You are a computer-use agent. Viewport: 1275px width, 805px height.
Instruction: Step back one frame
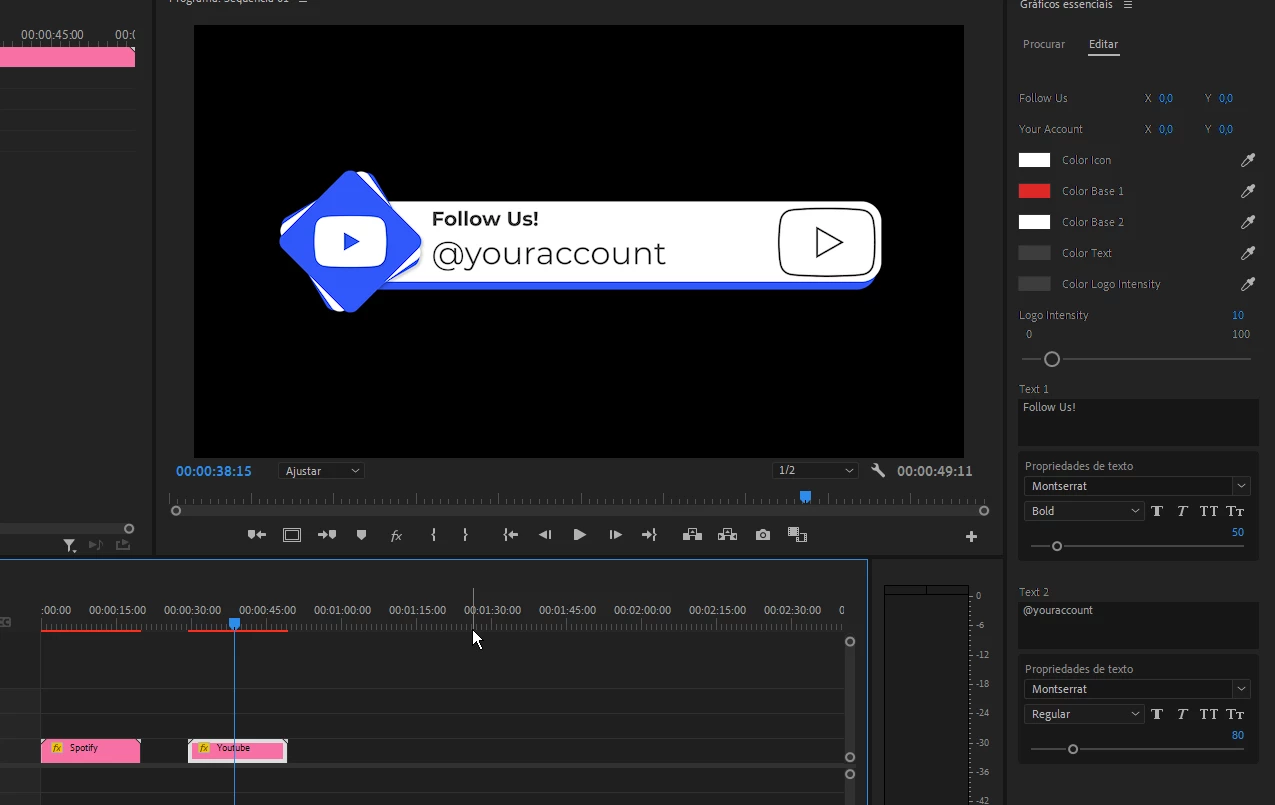tap(545, 535)
